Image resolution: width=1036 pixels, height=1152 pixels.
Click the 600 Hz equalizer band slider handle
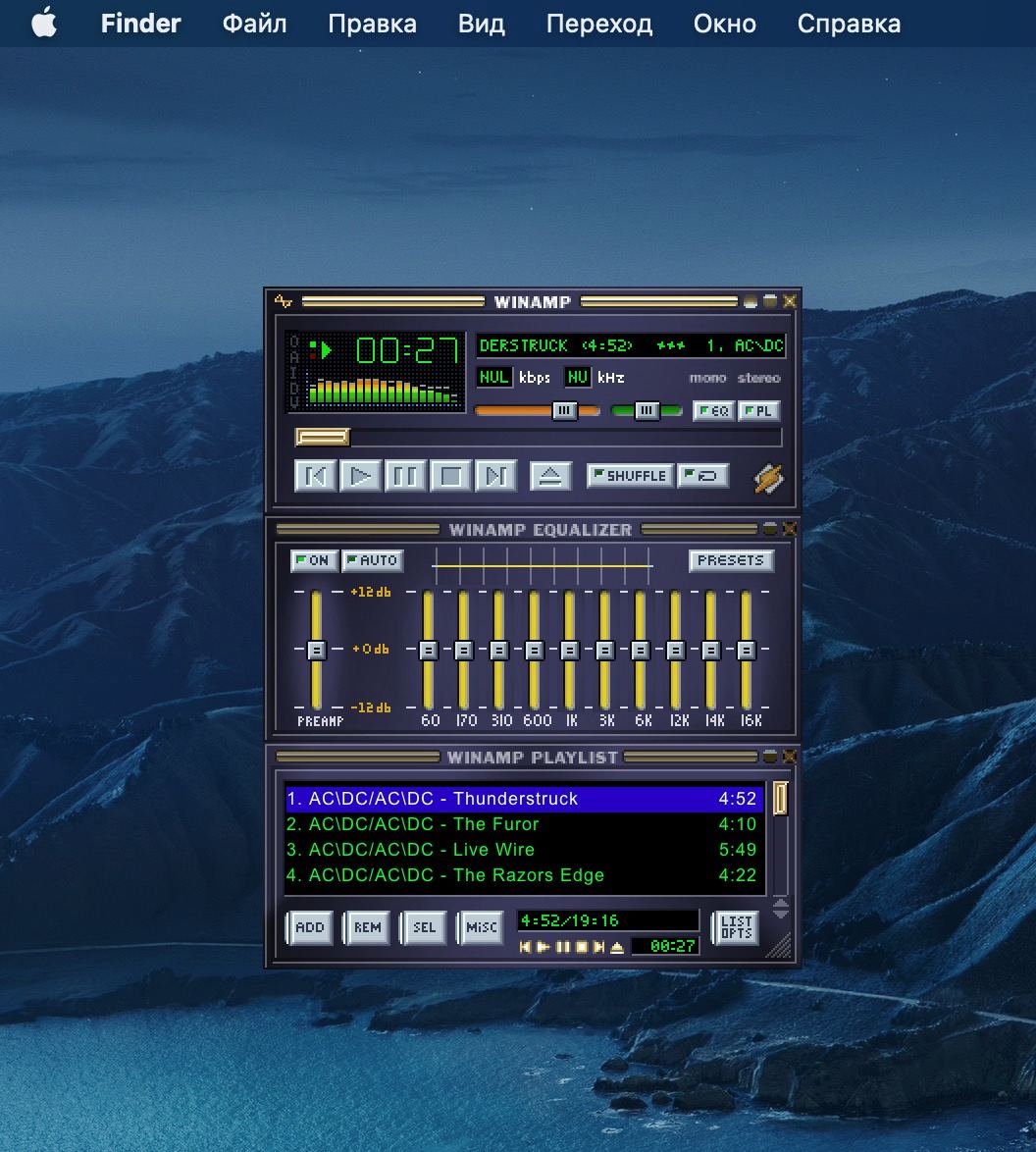[x=534, y=650]
